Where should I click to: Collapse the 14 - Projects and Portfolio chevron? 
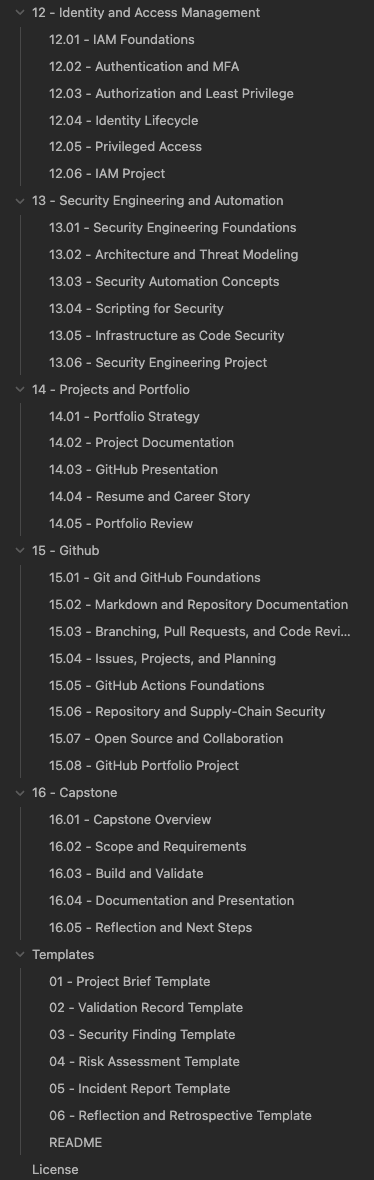[x=20, y=389]
